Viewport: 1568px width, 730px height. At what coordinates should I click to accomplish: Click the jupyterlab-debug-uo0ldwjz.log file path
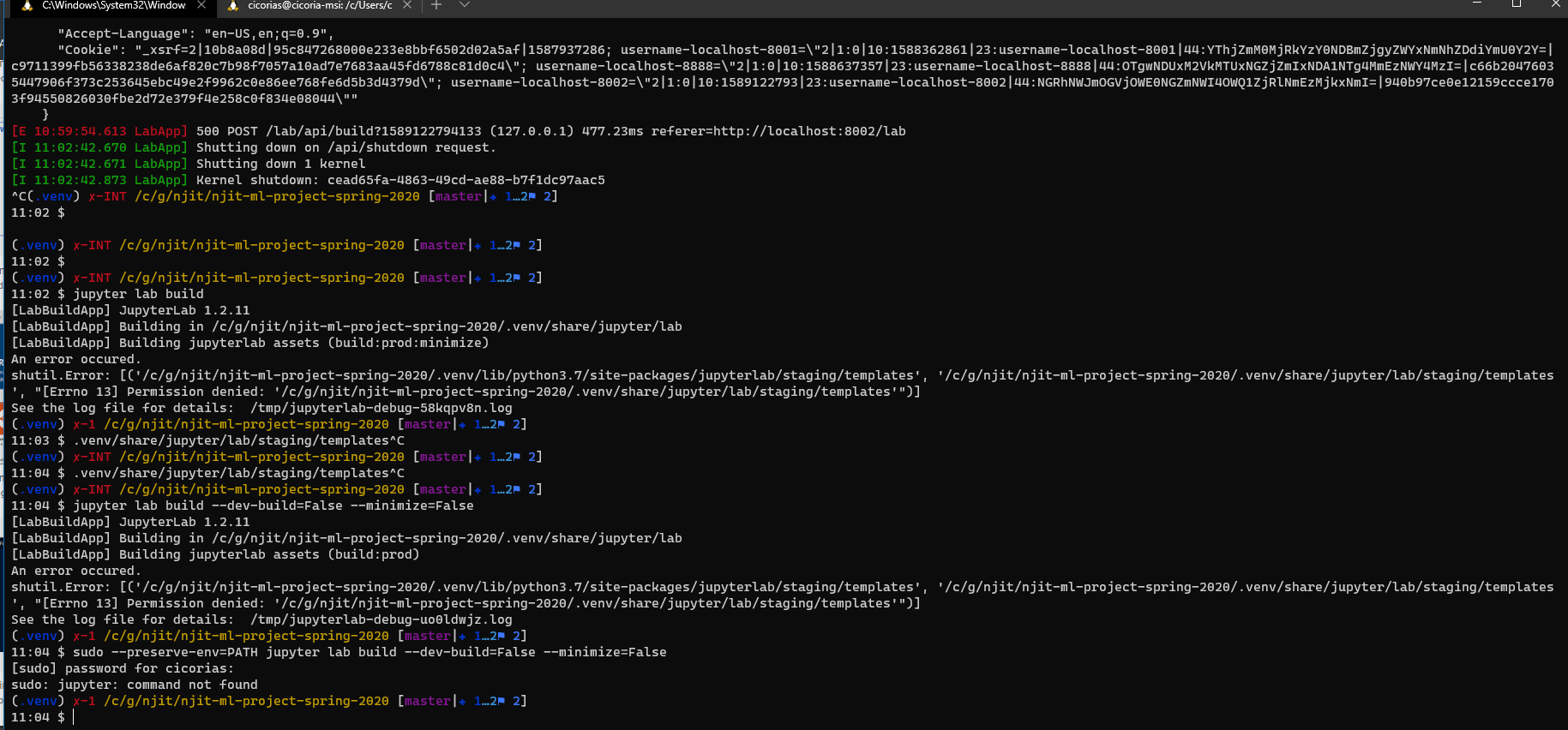[x=381, y=619]
